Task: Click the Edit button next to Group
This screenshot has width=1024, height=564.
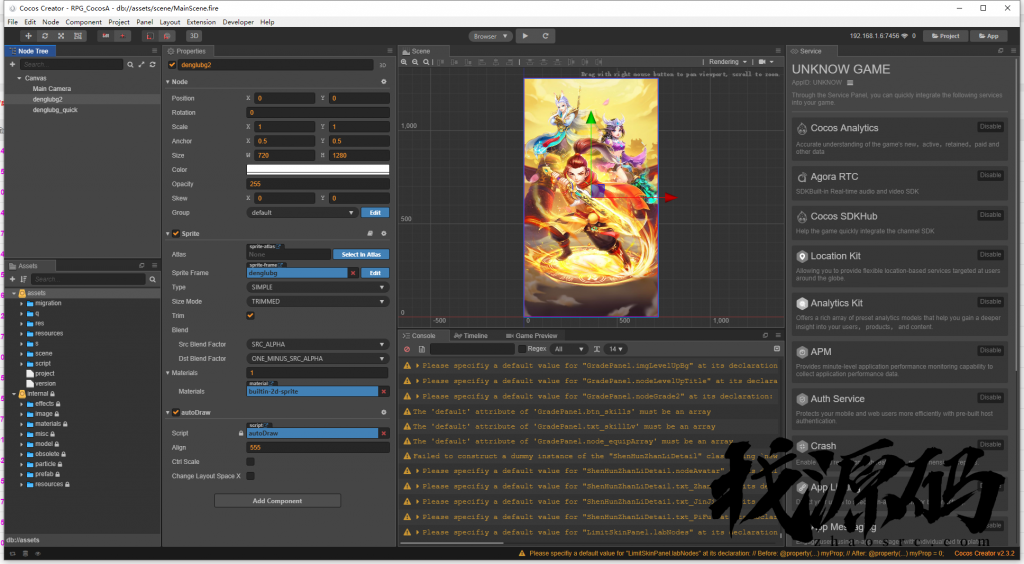Action: coord(375,213)
